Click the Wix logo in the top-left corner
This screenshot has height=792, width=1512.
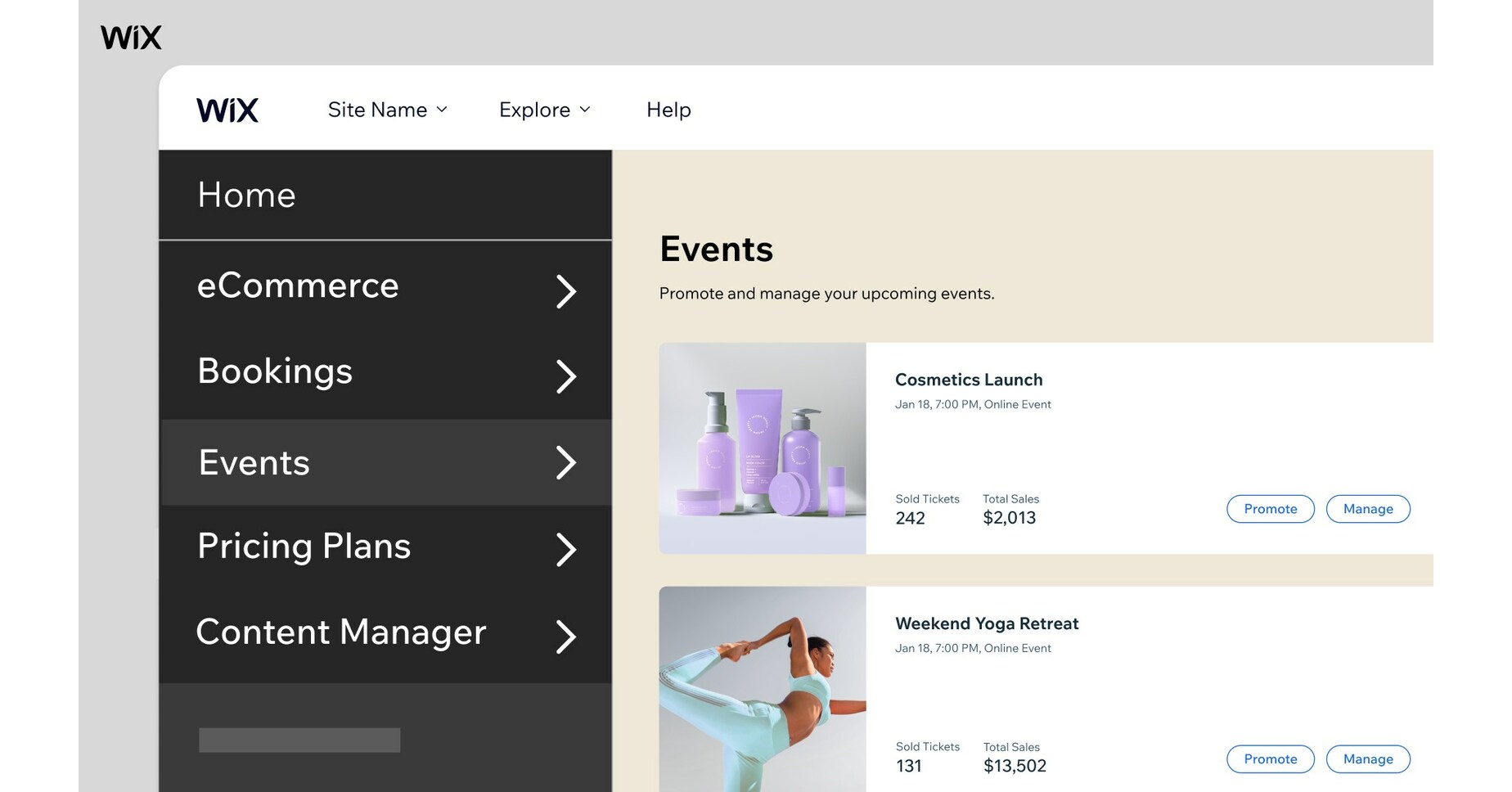click(x=129, y=36)
